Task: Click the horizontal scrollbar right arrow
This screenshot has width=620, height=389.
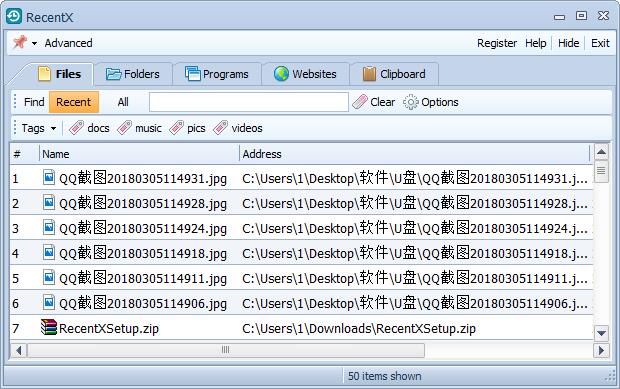Action: tap(601, 350)
